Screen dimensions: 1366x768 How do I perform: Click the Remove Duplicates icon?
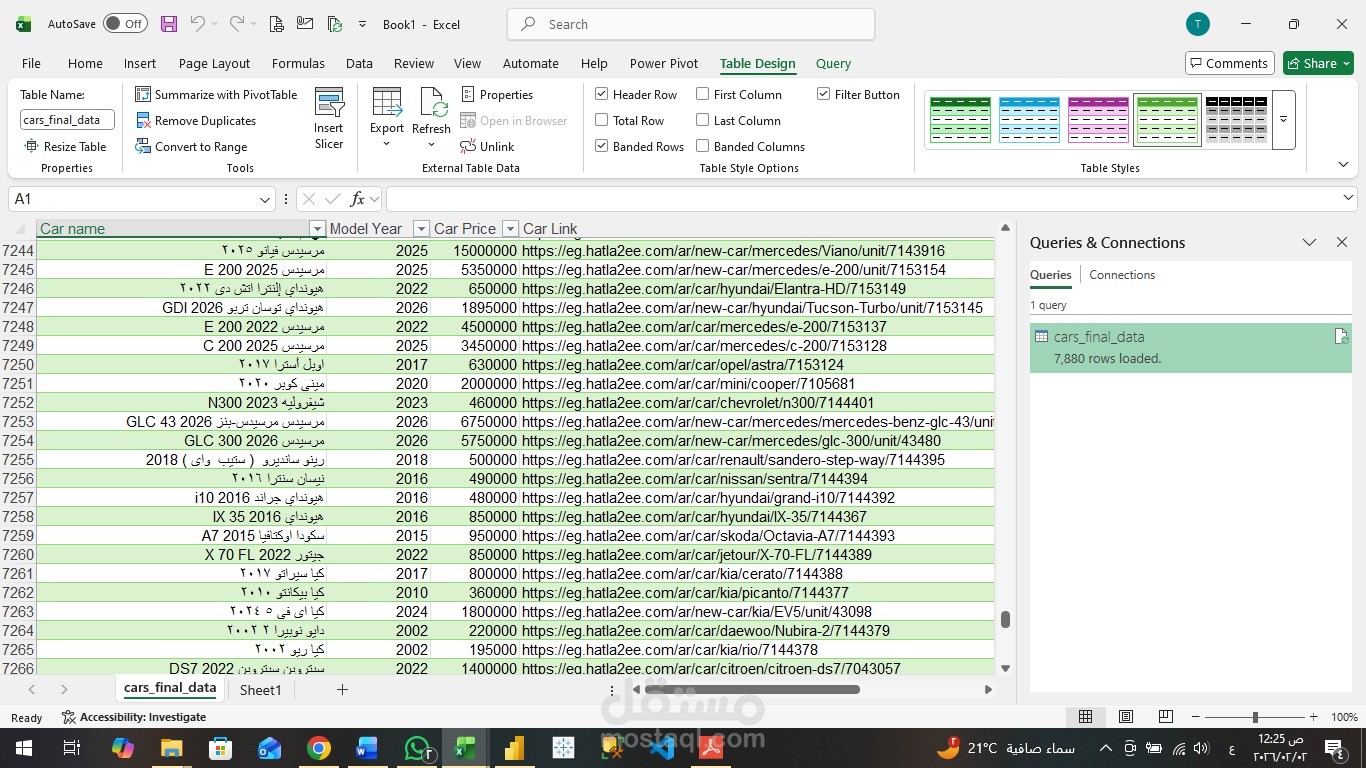143,120
